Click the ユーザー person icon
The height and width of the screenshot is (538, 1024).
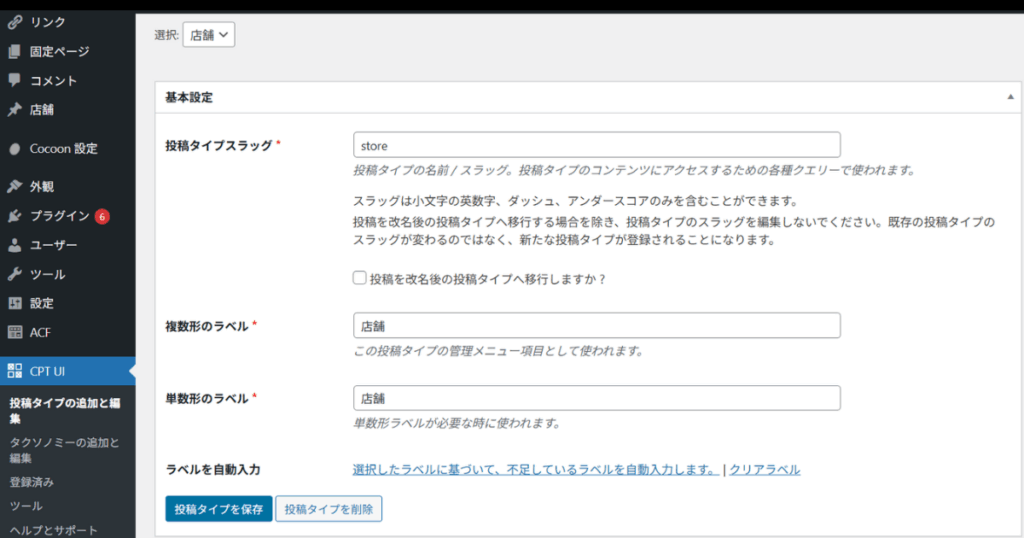pos(14,245)
